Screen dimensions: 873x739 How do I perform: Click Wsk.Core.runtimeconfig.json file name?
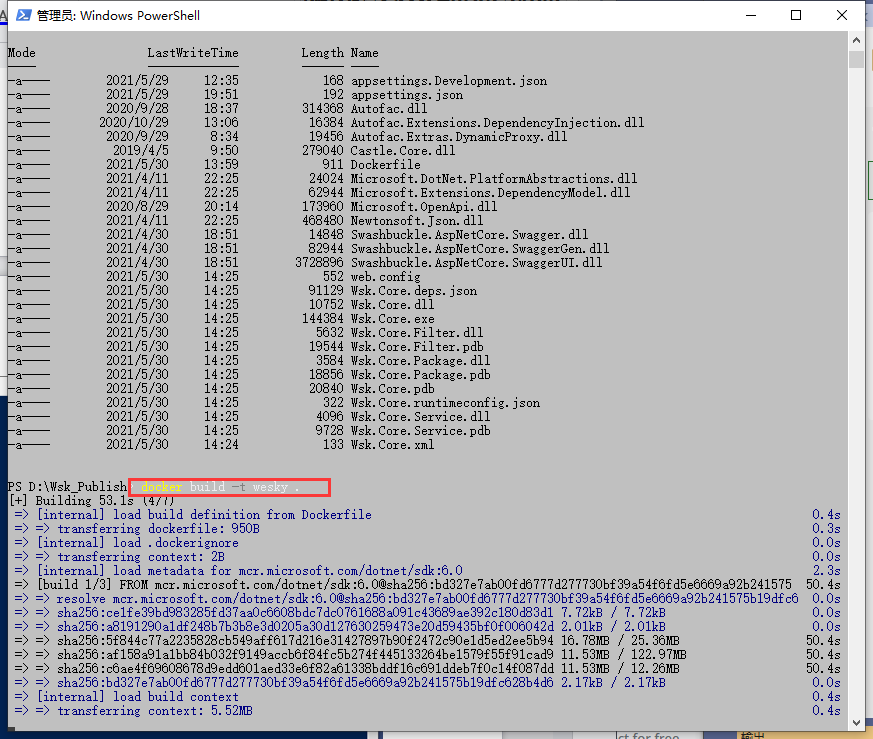tap(445, 403)
